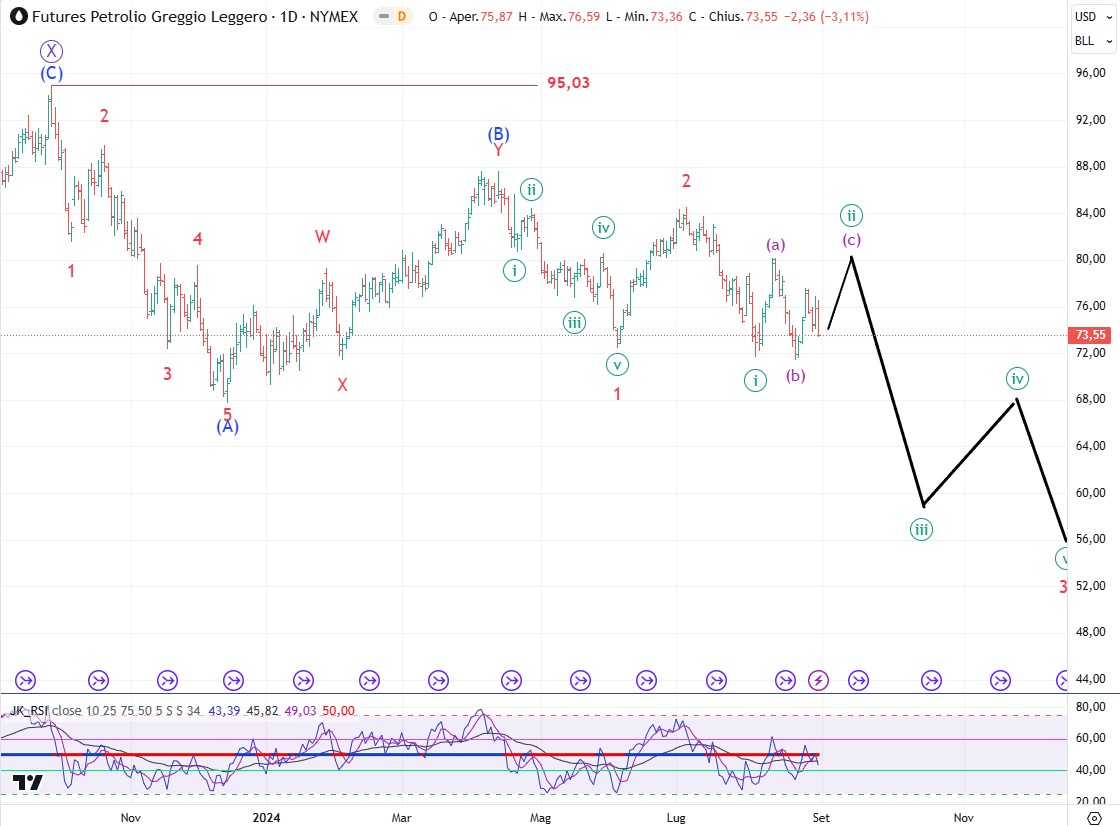Image resolution: width=1120 pixels, height=826 pixels.
Task: Click the current price tag 73,55
Action: coord(1090,334)
